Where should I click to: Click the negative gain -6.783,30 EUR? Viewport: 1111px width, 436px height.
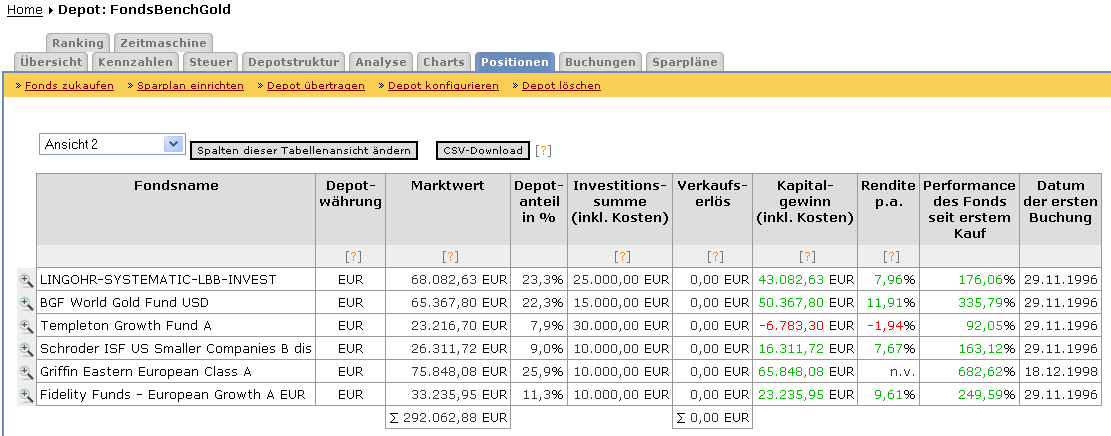806,326
